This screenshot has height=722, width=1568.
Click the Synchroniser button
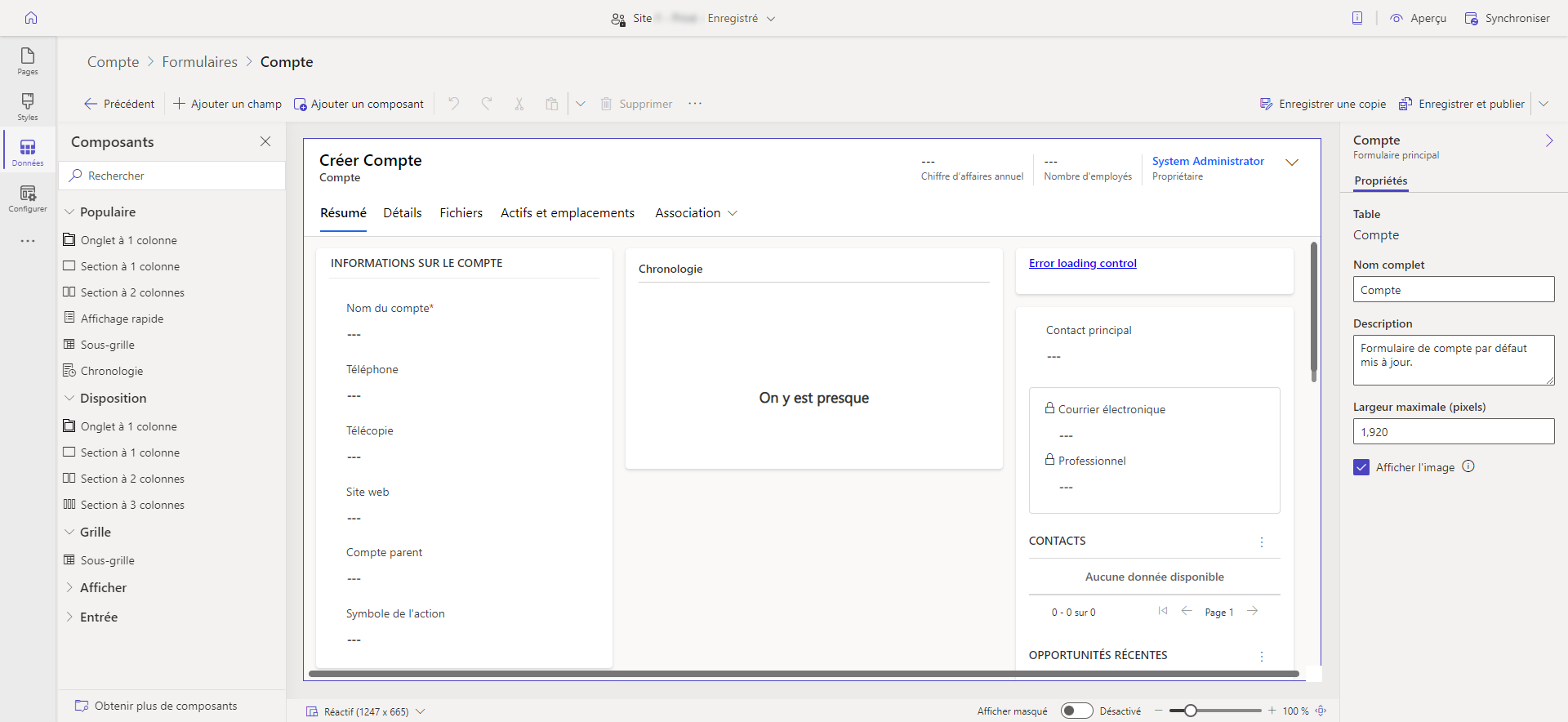(1507, 18)
